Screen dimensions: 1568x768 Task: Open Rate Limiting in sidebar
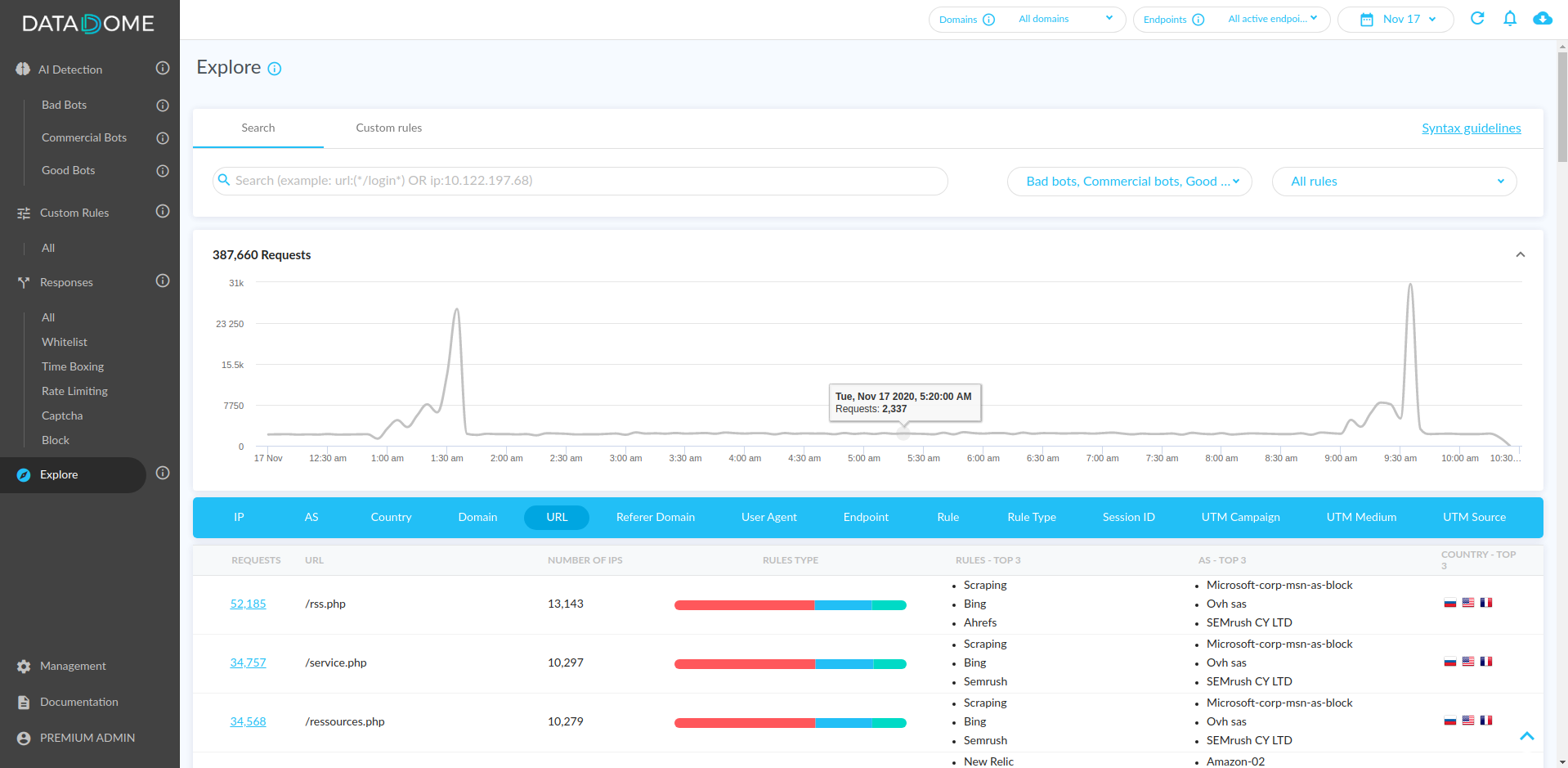[74, 392]
